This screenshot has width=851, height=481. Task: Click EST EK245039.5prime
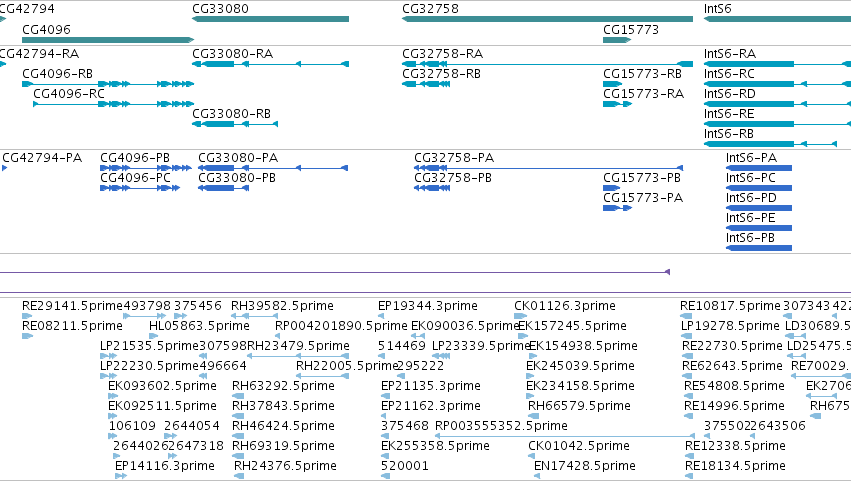pyautogui.click(x=580, y=366)
